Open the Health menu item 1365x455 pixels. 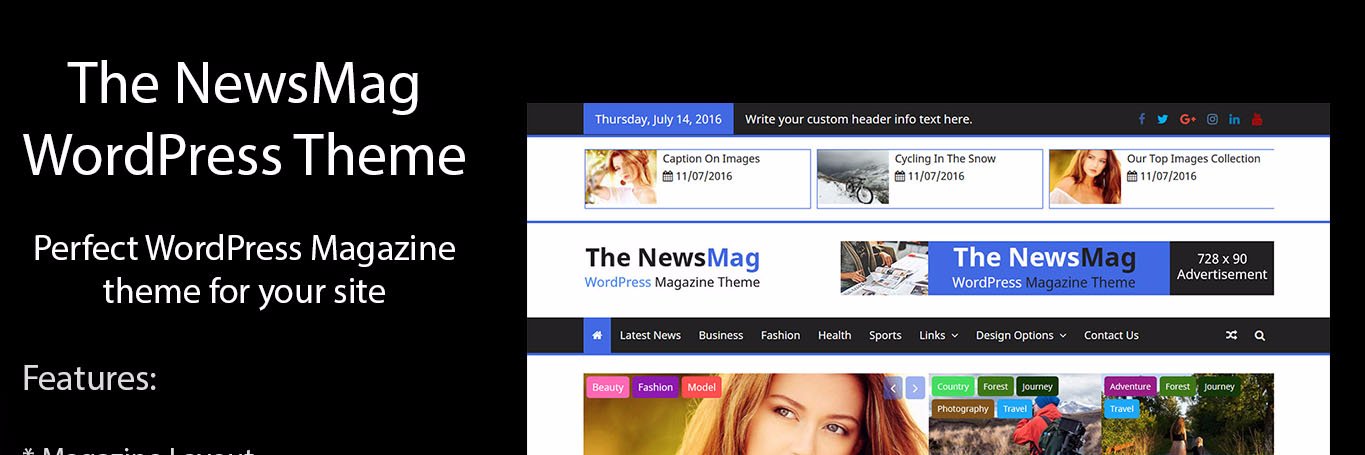click(834, 335)
